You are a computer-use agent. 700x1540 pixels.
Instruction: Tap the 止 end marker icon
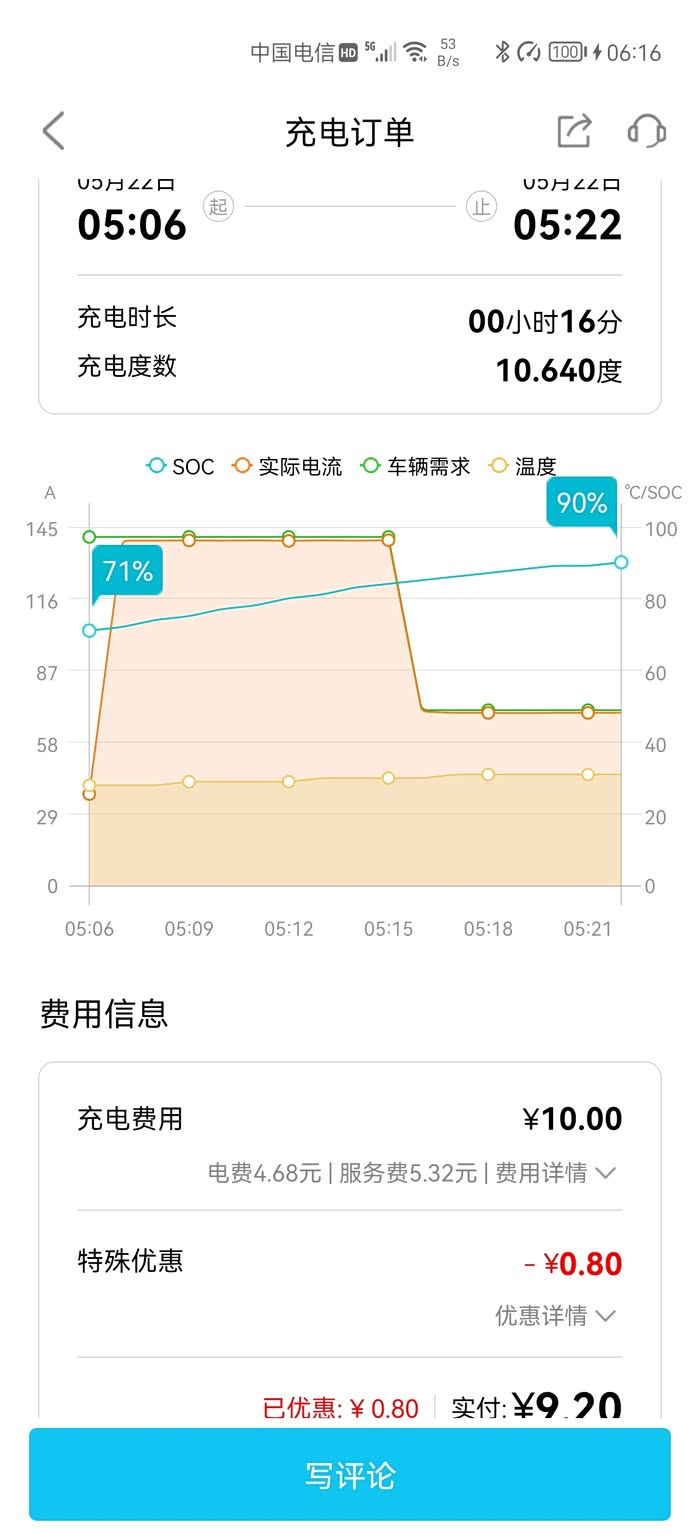481,207
